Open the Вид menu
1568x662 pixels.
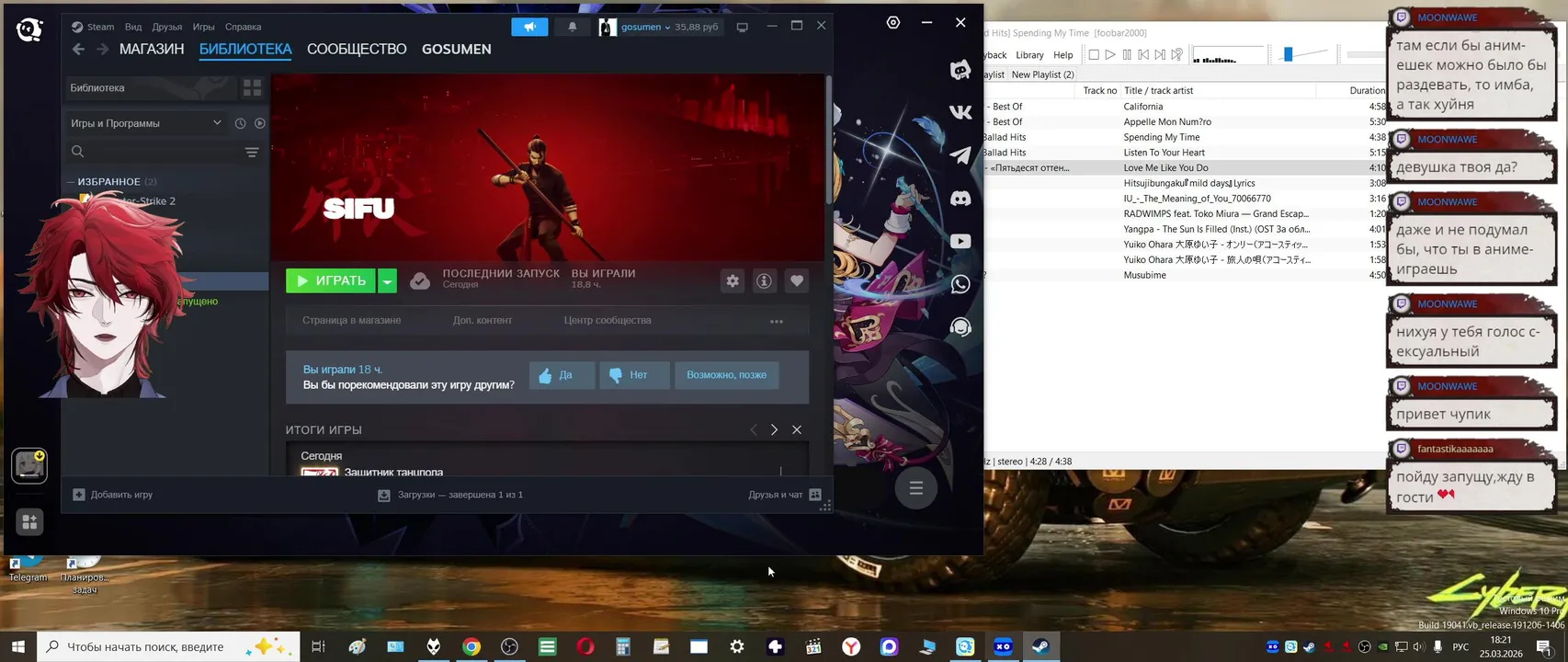[x=133, y=27]
